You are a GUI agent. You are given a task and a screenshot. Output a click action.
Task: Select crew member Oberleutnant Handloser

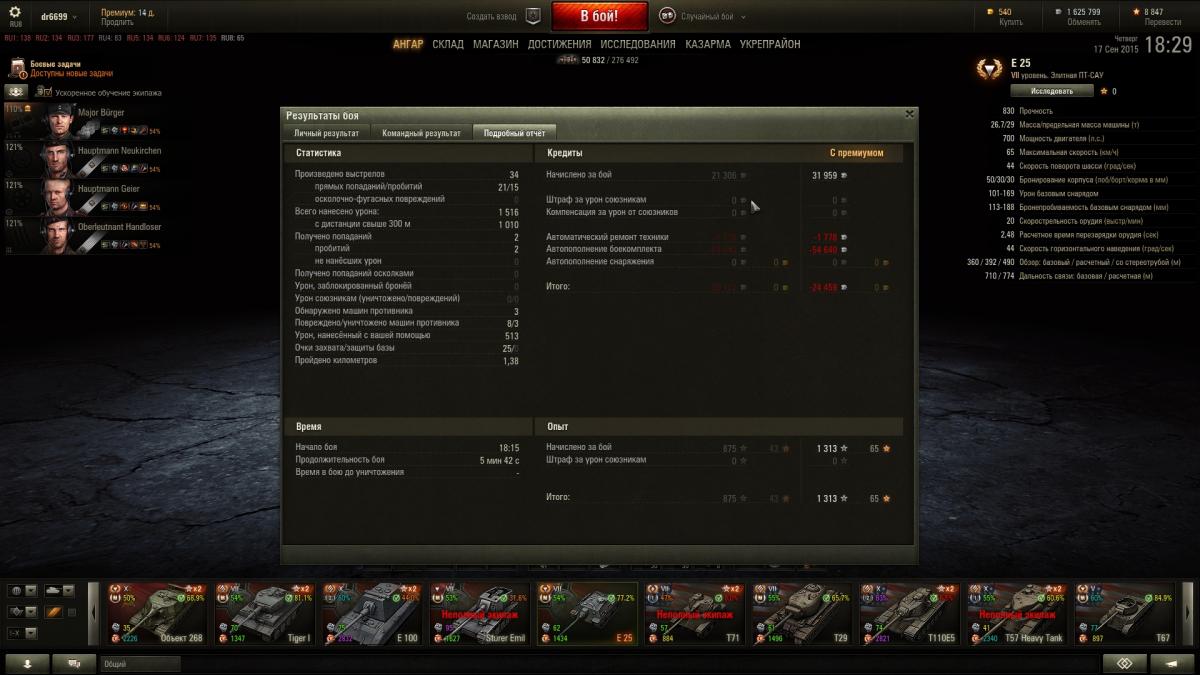[84, 236]
